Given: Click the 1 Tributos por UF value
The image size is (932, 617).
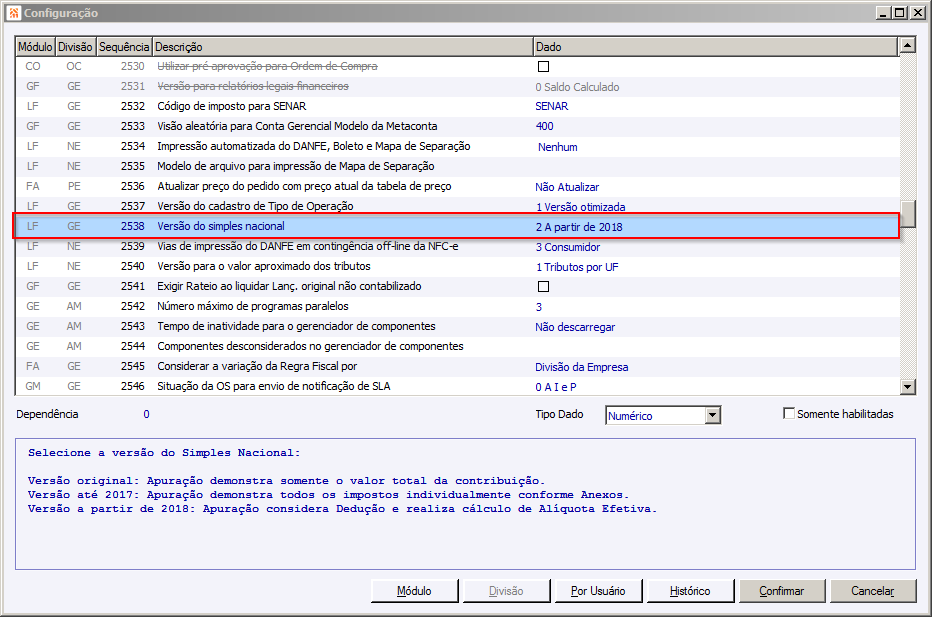Looking at the screenshot, I should tap(577, 267).
